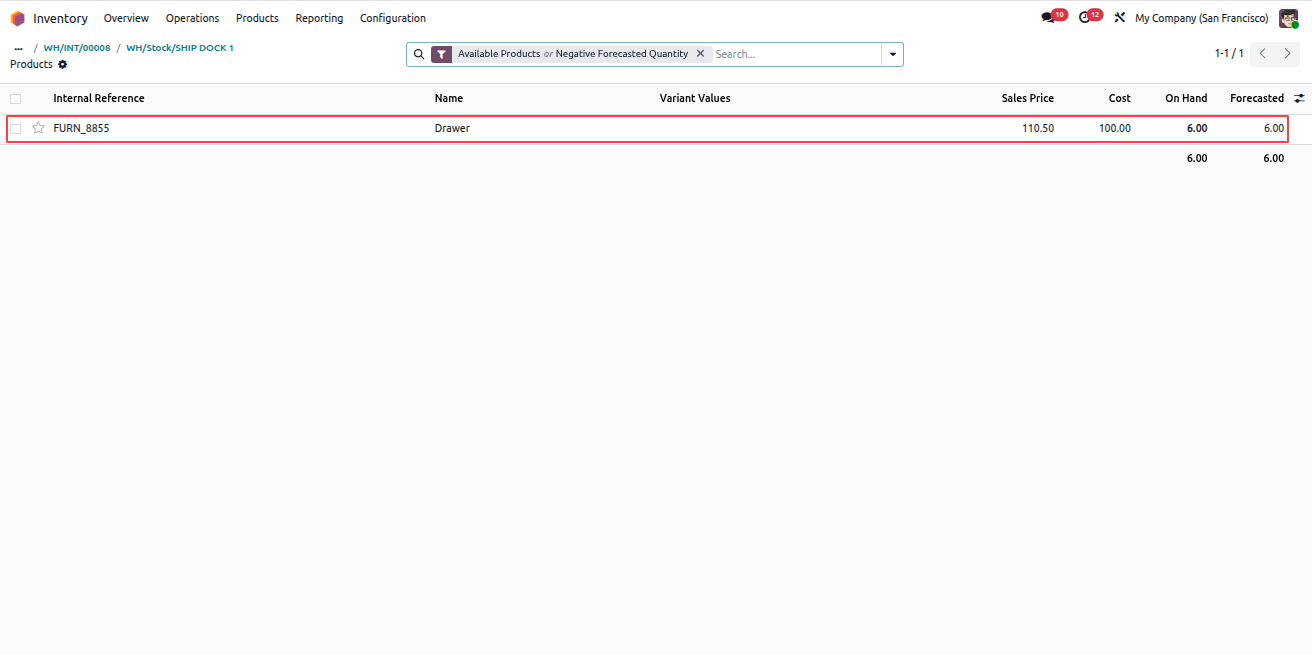Screen dimensions: 1312x655
Task: Open optional columns adjust icon
Action: tap(1299, 98)
